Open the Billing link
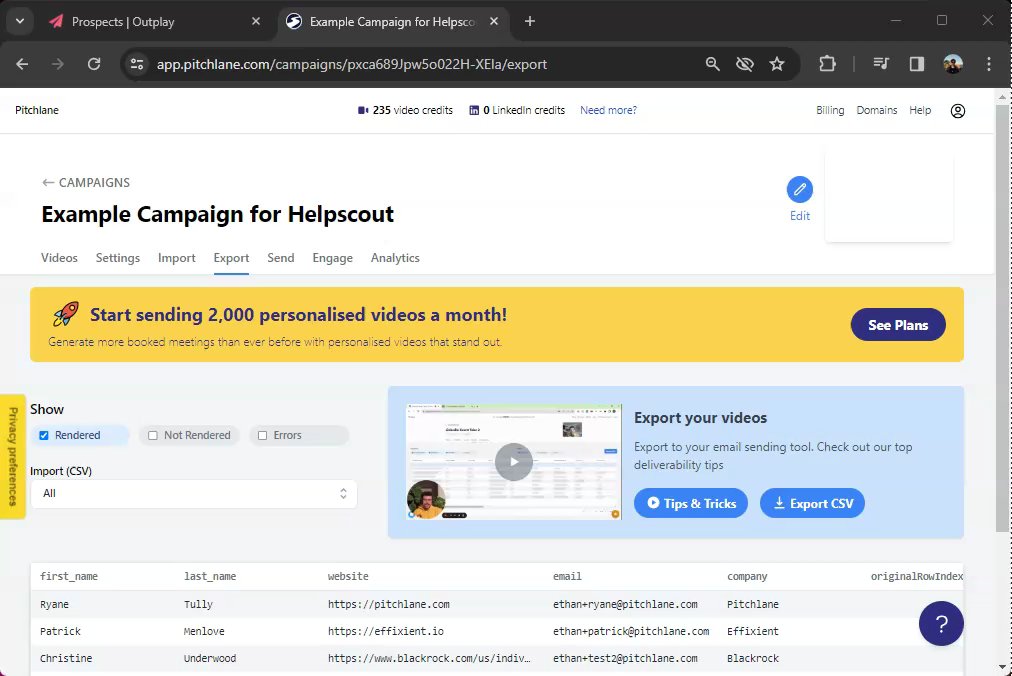The width and height of the screenshot is (1012, 676). point(830,110)
